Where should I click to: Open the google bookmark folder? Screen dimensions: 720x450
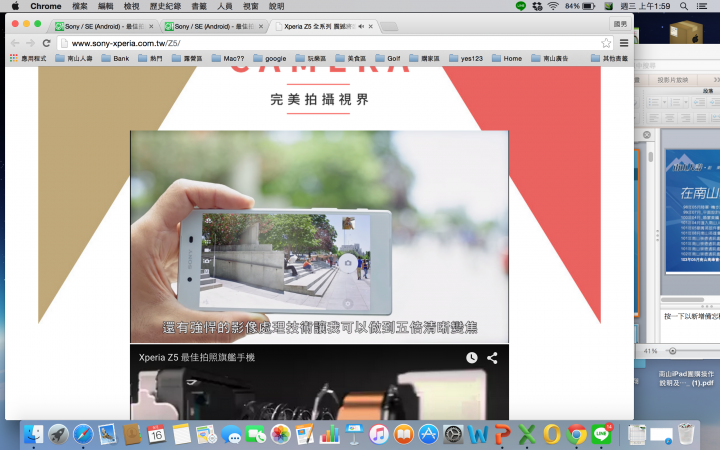tap(270, 58)
